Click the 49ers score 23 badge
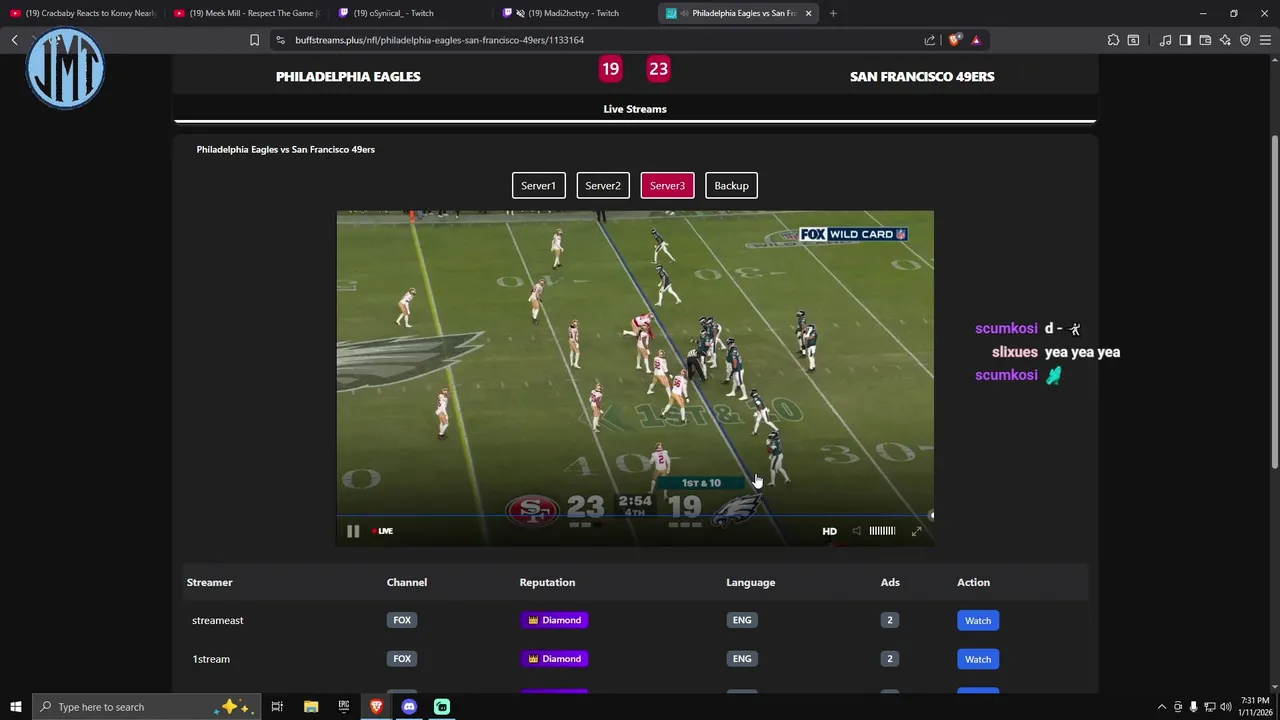Viewport: 1280px width, 720px height. point(658,69)
